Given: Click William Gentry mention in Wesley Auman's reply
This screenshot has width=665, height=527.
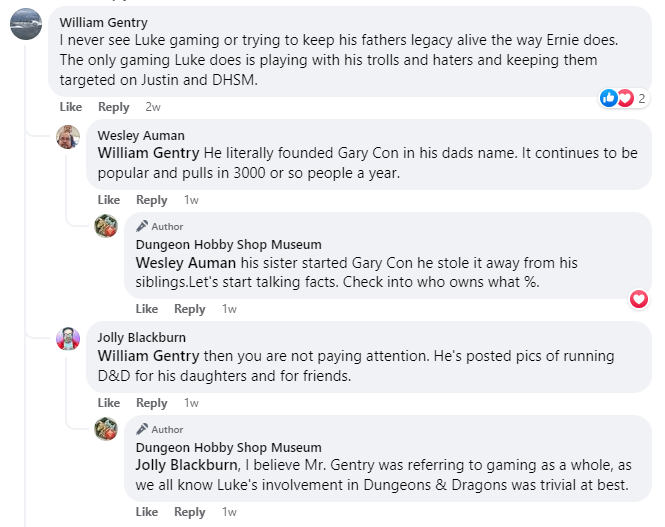Looking at the screenshot, I should [149, 154].
